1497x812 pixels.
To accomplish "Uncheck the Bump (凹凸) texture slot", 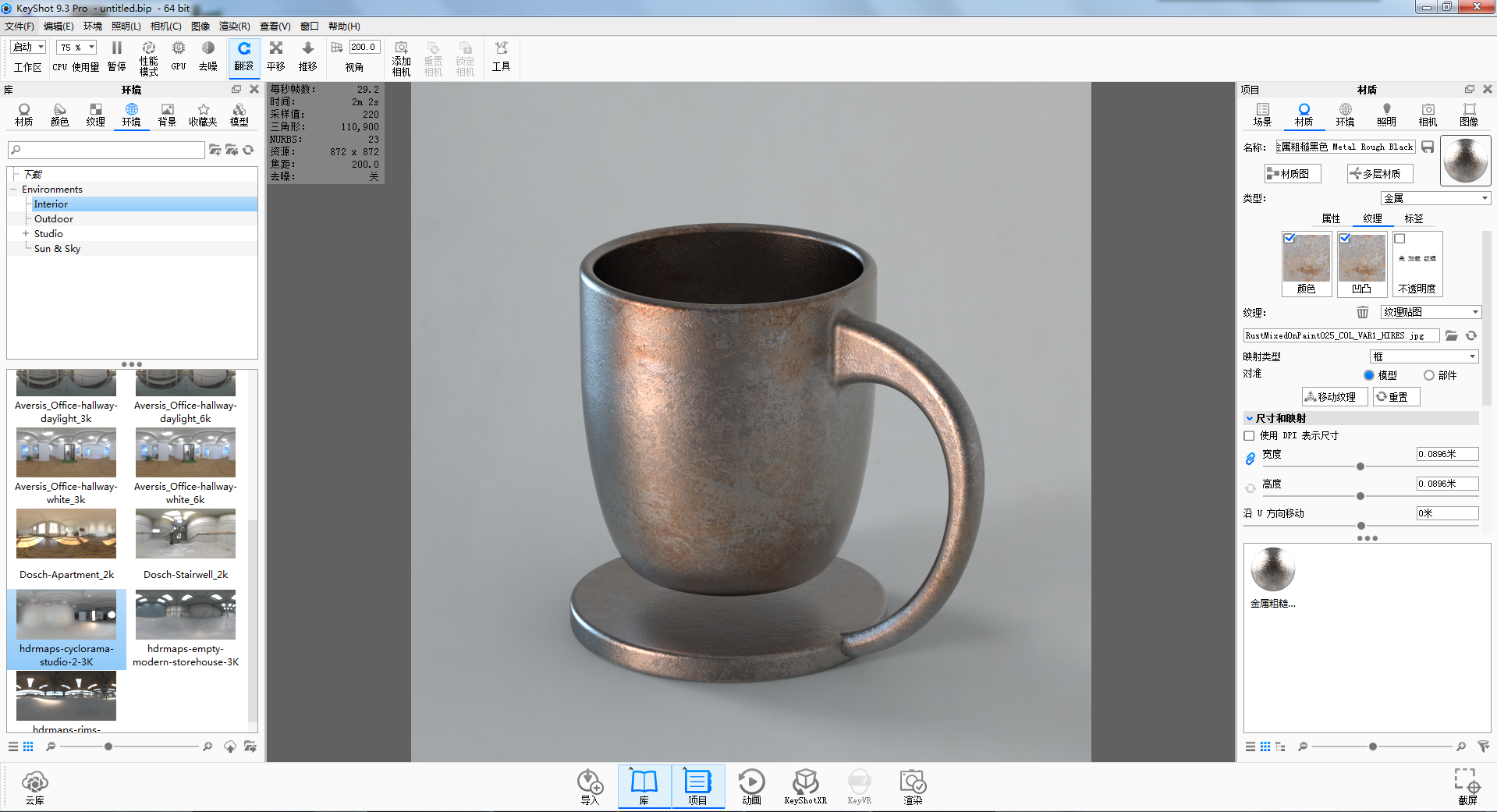I will (x=1345, y=239).
